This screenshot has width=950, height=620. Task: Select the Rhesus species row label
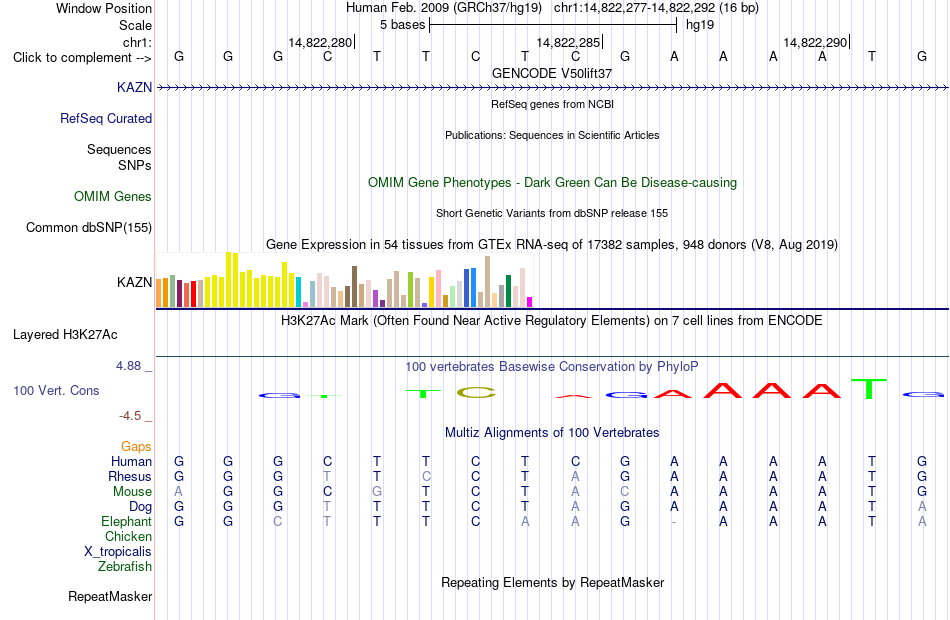point(130,477)
